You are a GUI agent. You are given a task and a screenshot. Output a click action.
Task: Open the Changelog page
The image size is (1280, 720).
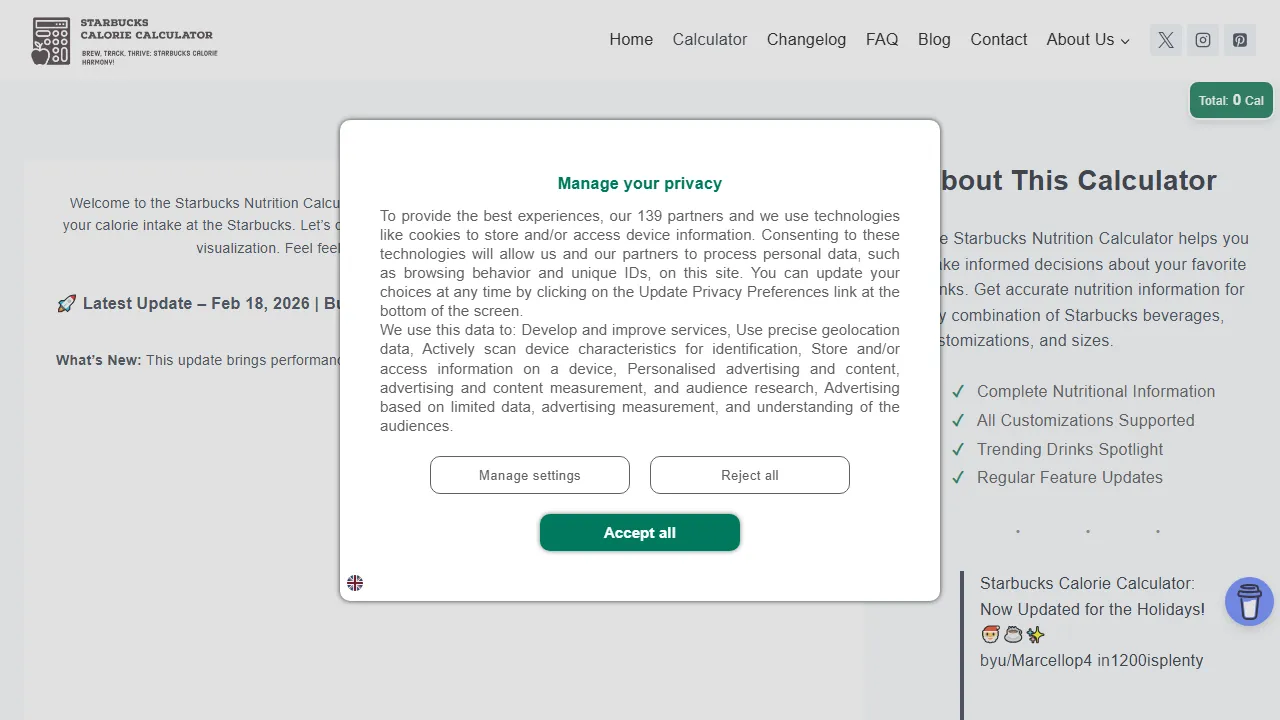coord(806,39)
